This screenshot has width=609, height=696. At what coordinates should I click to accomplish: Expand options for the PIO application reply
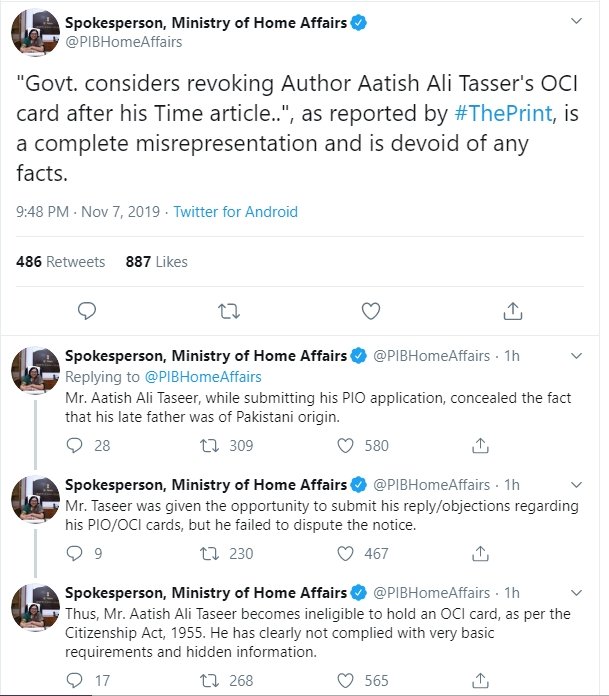(x=576, y=355)
